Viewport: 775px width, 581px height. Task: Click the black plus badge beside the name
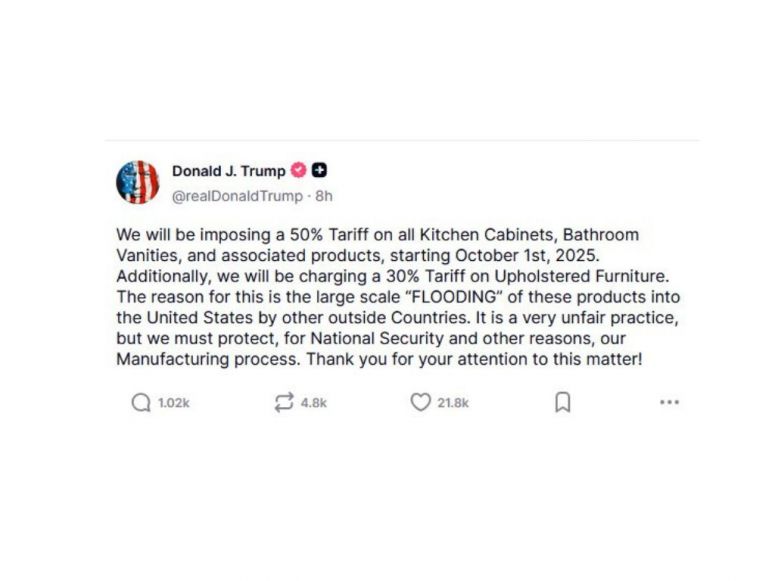pyautogui.click(x=319, y=170)
